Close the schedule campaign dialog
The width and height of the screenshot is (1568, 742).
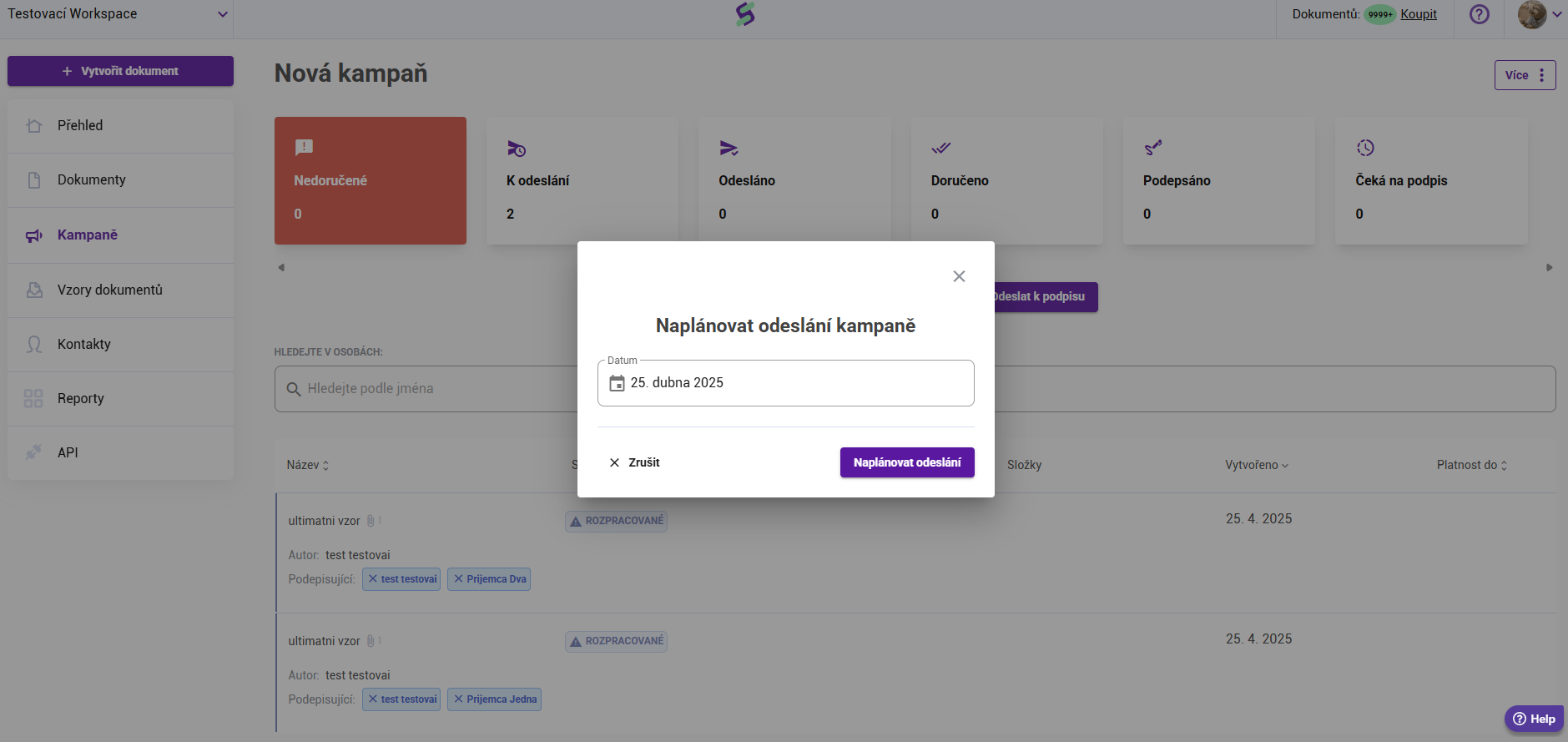tap(959, 276)
